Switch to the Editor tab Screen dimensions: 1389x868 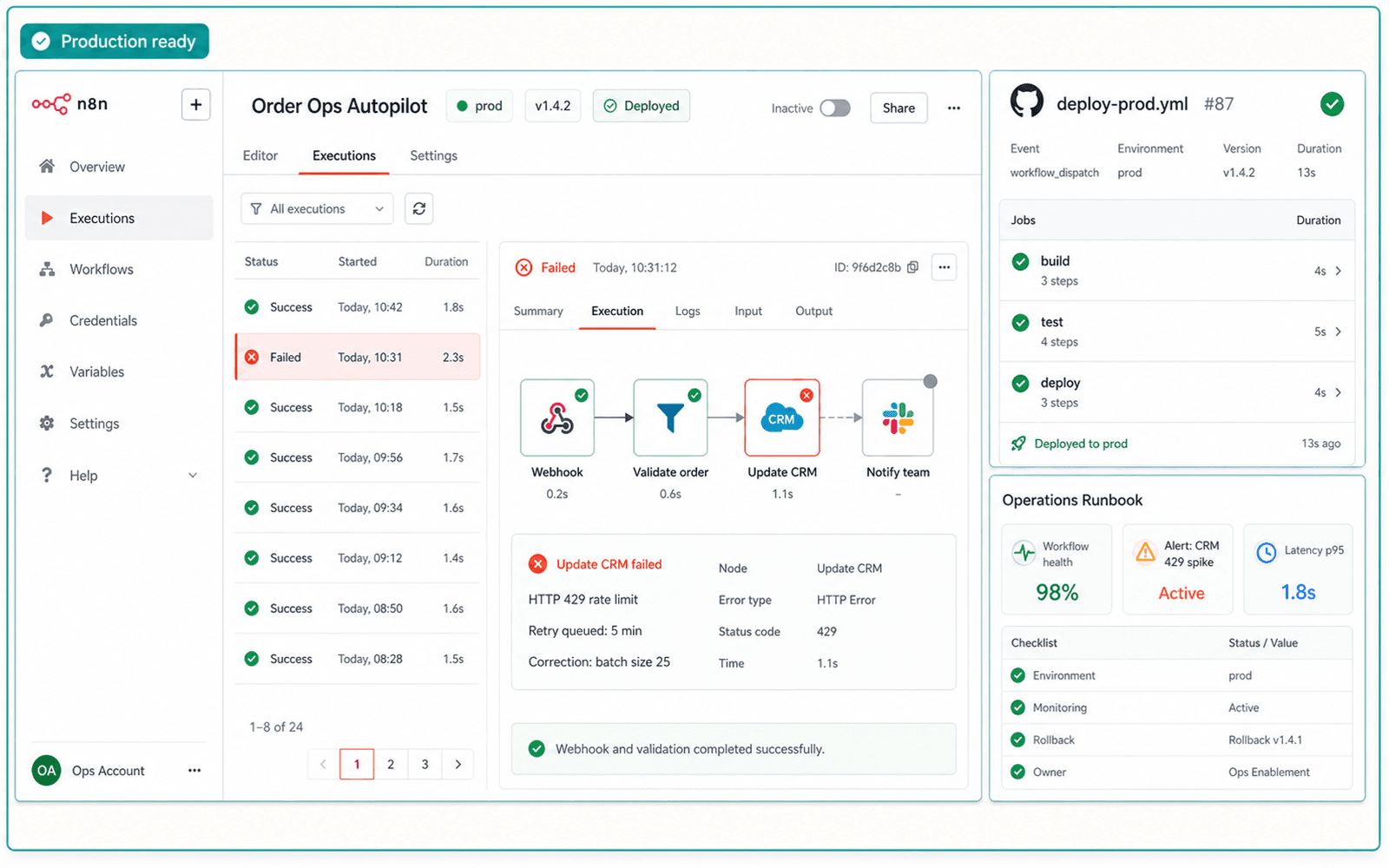[260, 155]
